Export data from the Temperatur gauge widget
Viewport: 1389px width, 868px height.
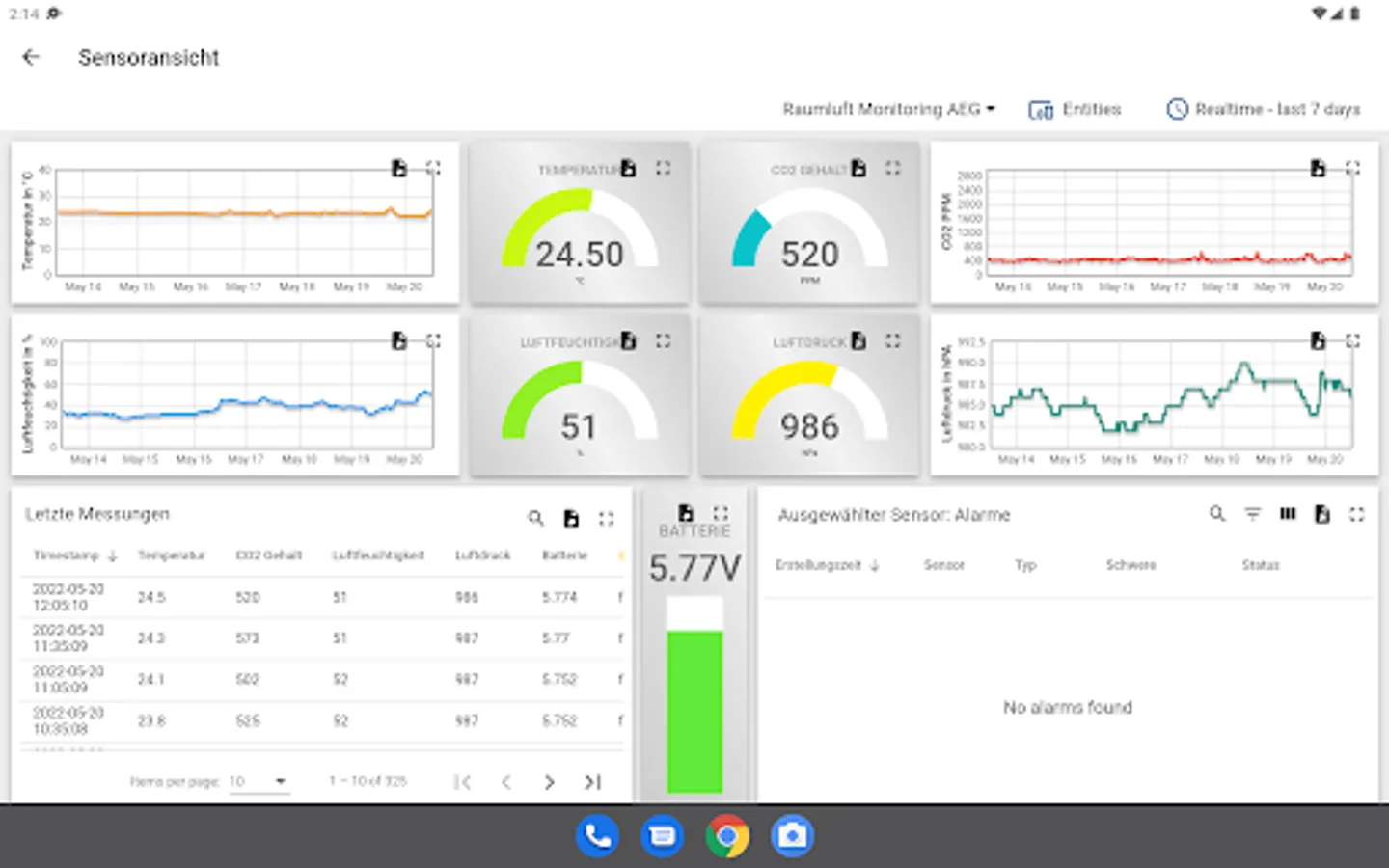[x=629, y=168]
